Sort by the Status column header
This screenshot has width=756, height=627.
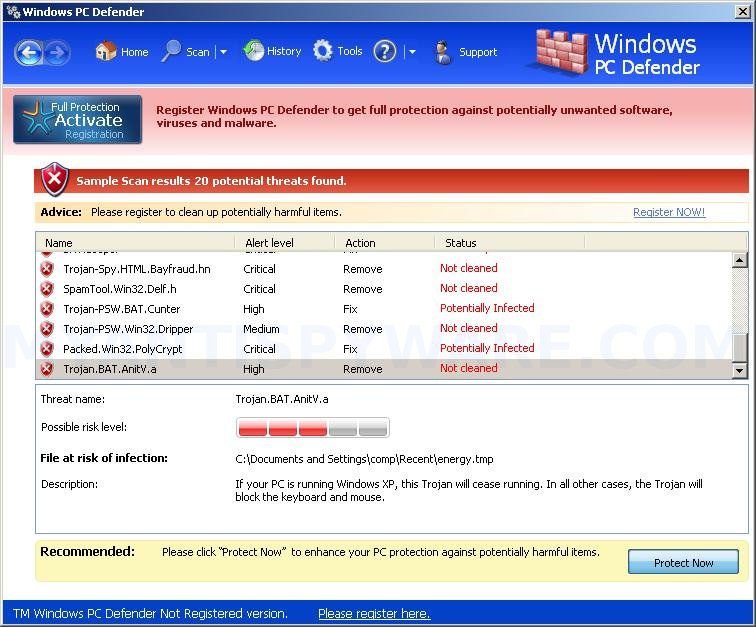pos(510,243)
